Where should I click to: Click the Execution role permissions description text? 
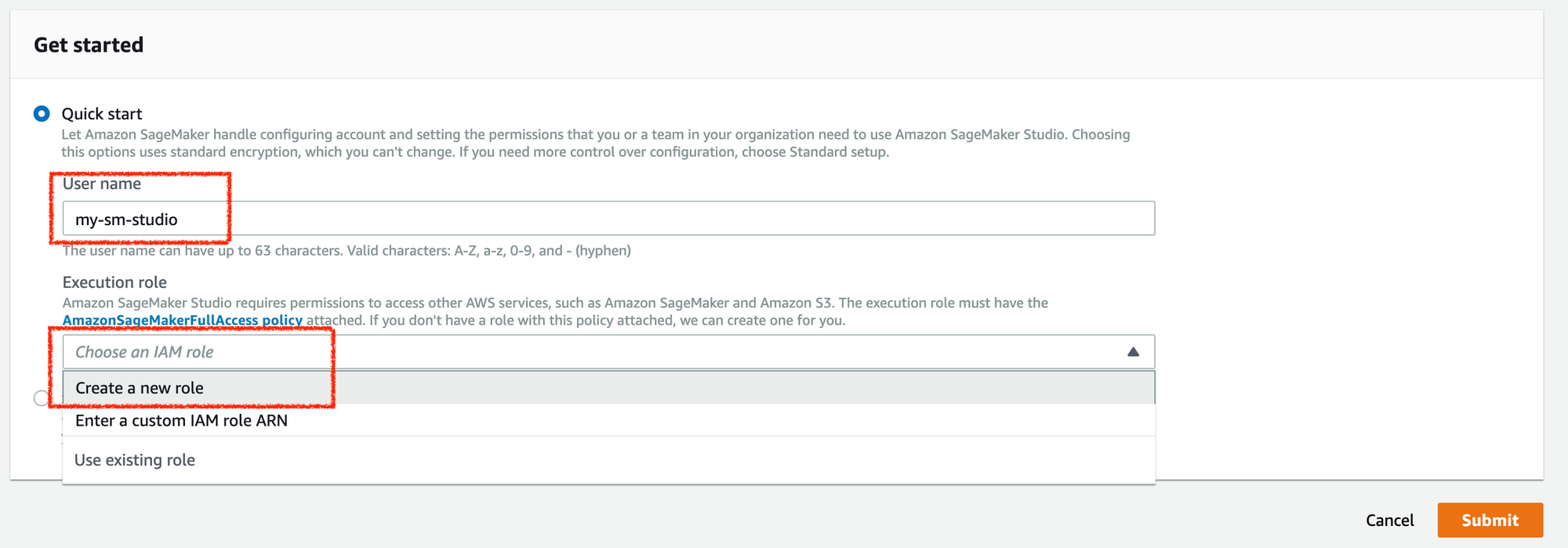tap(554, 303)
